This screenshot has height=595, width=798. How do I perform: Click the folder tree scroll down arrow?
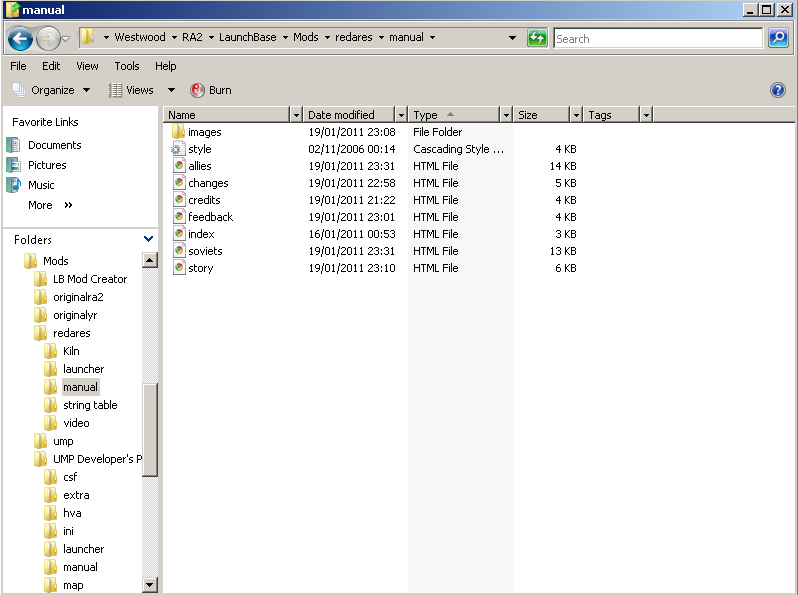coord(150,585)
